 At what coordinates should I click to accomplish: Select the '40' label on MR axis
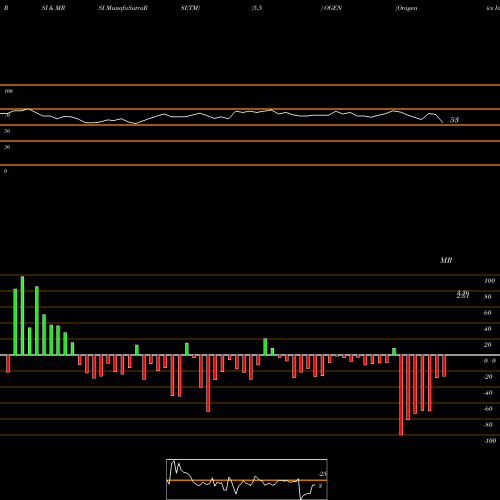[x=487, y=329]
